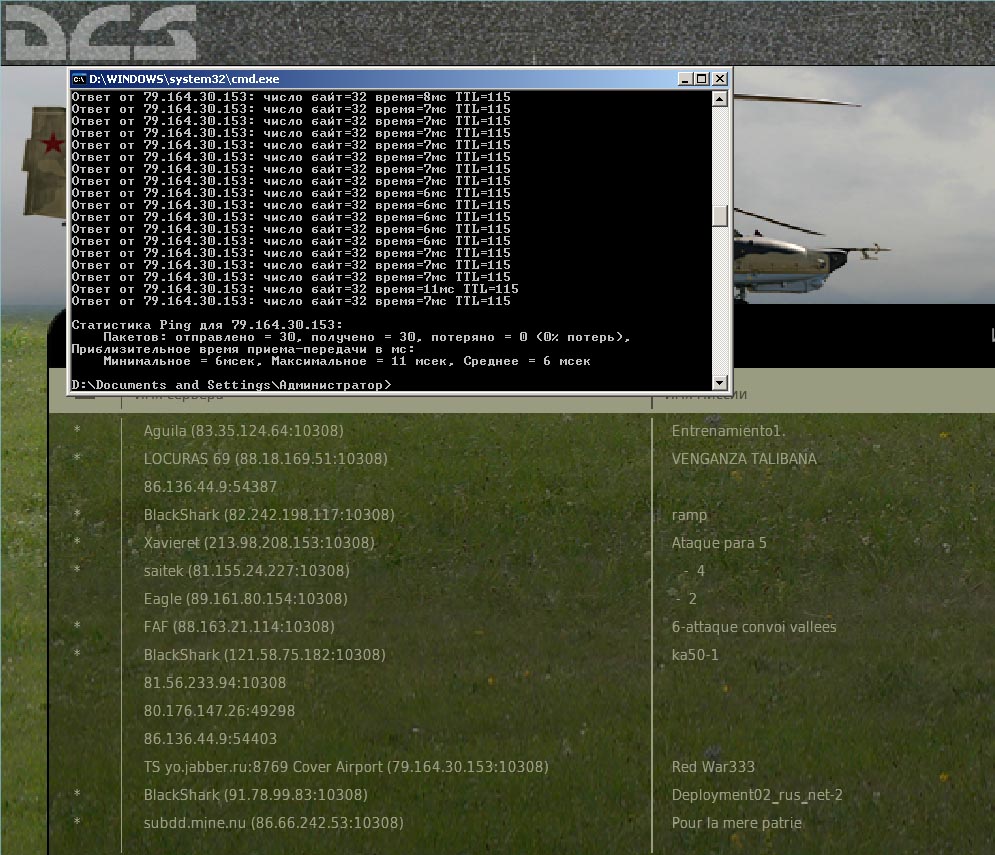Select server 80.176.147.26:49298
Image resolution: width=995 pixels, height=855 pixels.
(x=219, y=711)
